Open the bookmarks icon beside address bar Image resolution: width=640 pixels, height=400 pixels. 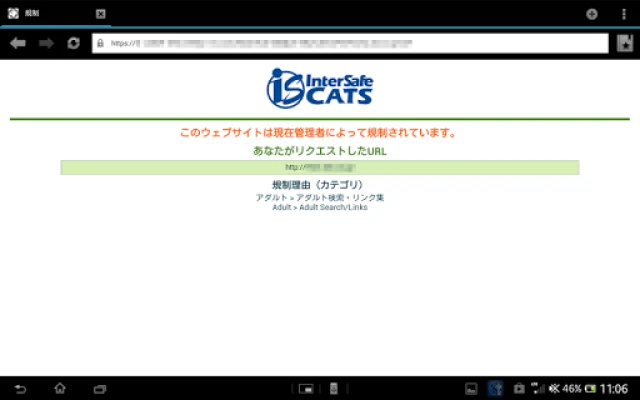tap(624, 44)
